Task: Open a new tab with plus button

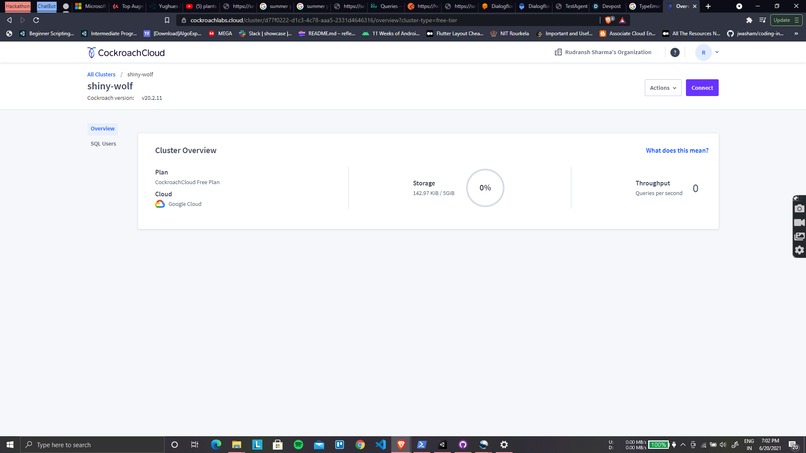Action: [x=708, y=6]
